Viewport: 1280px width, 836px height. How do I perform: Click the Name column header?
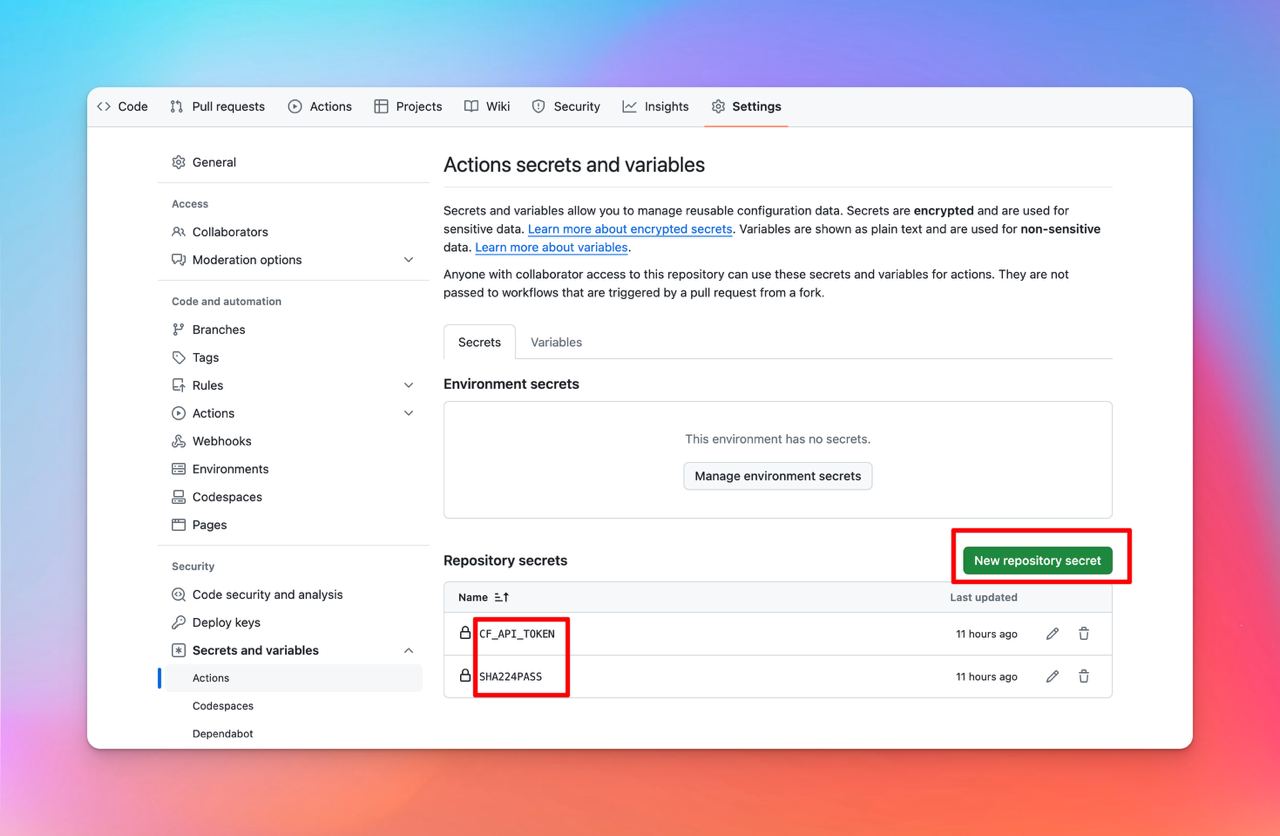pyautogui.click(x=473, y=597)
